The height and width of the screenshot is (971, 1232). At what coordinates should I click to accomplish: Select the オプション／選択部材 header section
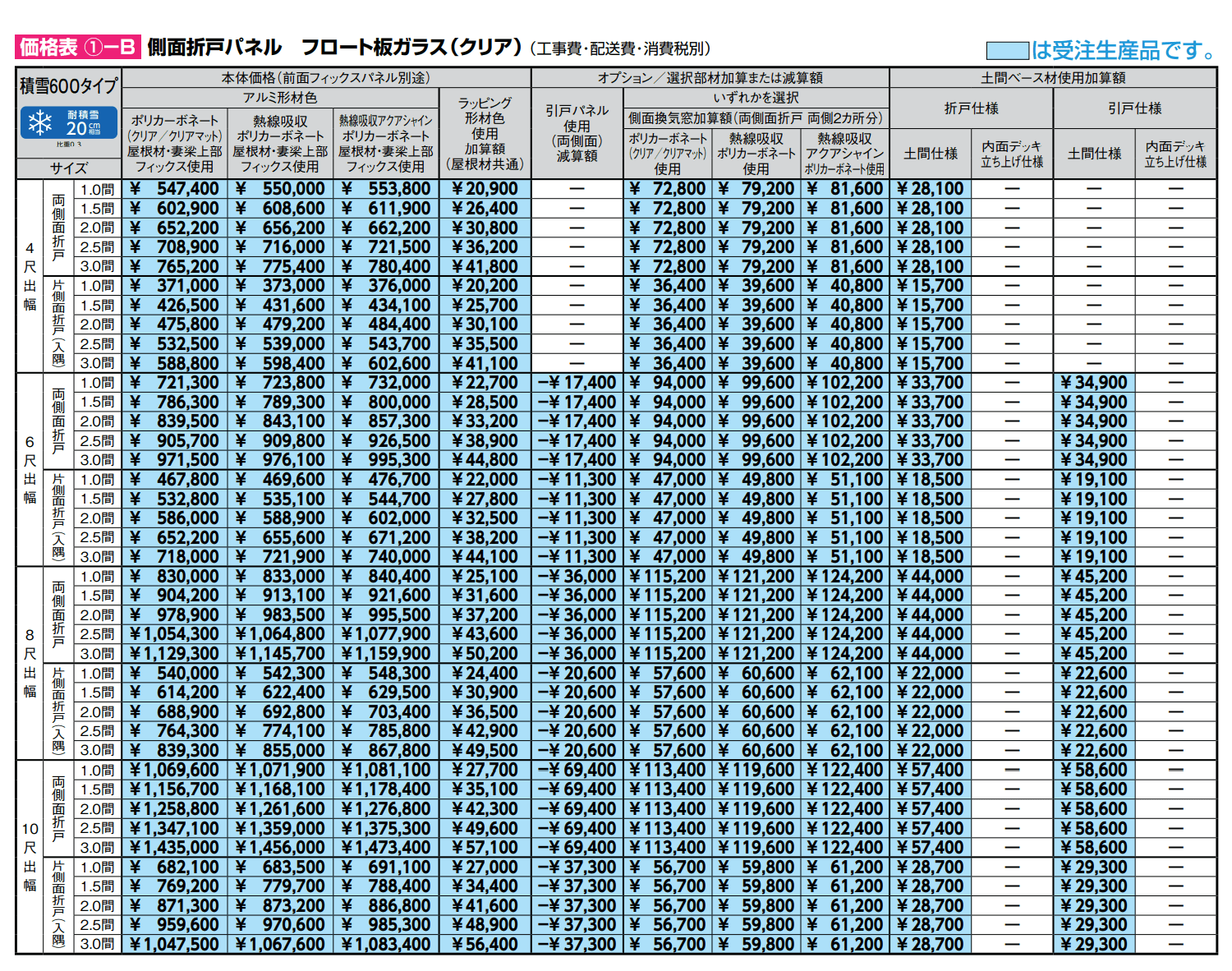710,78
